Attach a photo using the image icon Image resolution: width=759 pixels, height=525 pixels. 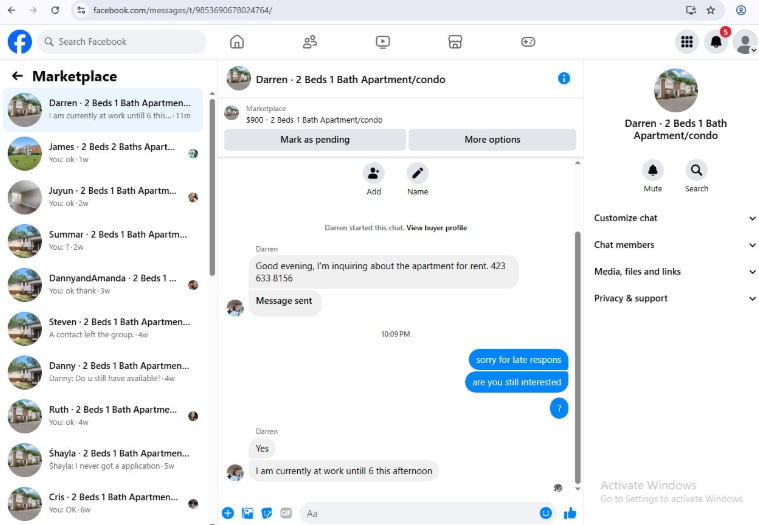247,513
